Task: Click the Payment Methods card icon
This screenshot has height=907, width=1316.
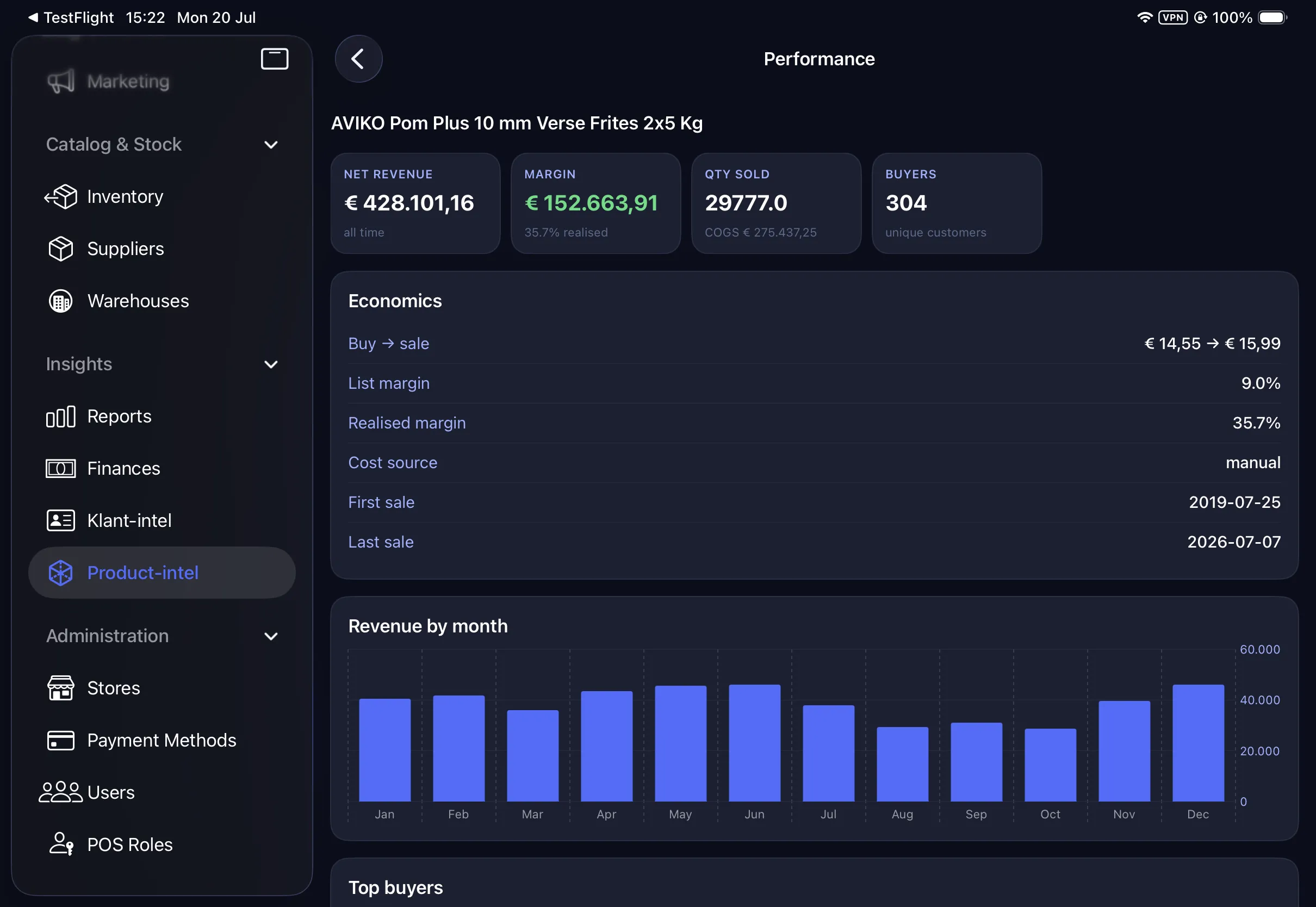Action: click(x=61, y=741)
